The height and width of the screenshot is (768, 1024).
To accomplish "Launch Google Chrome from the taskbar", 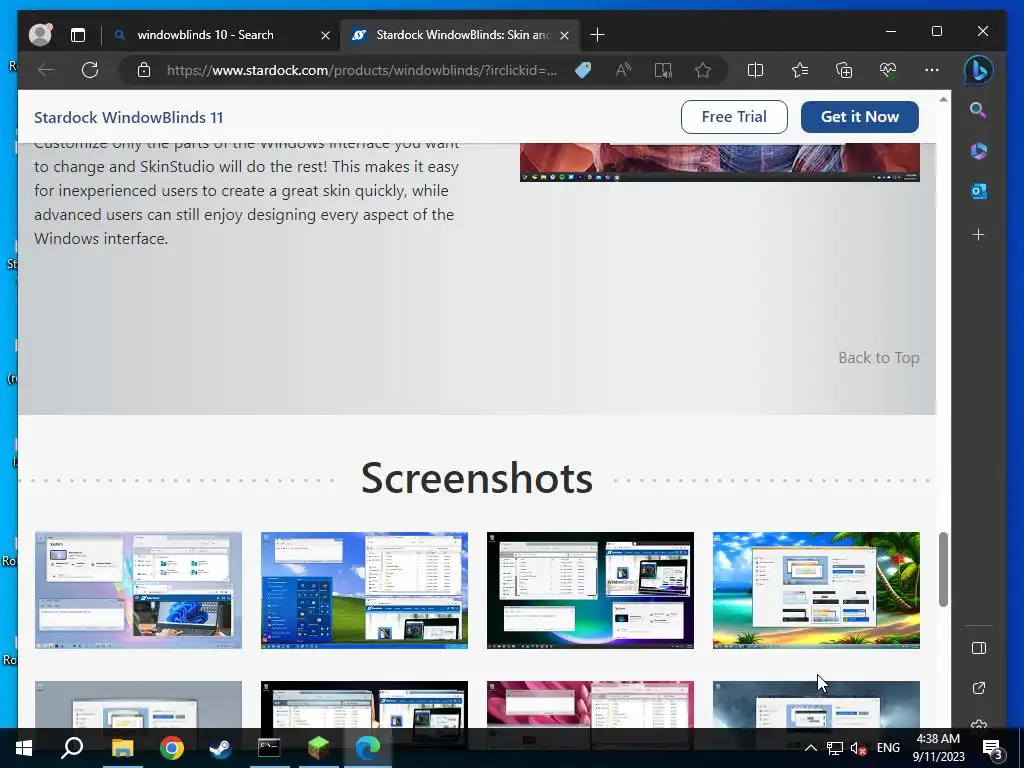I will click(172, 748).
